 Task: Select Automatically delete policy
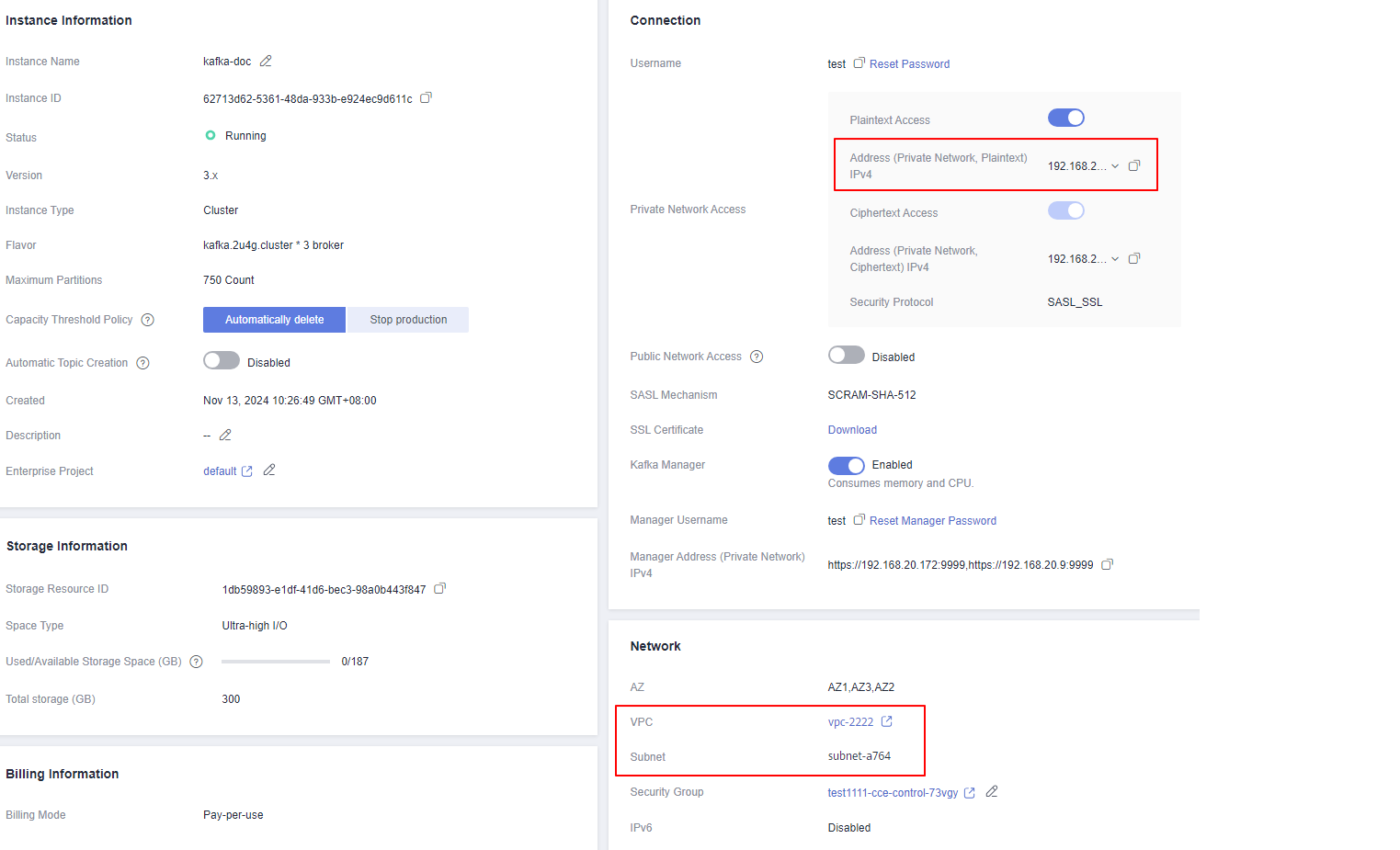point(274,320)
